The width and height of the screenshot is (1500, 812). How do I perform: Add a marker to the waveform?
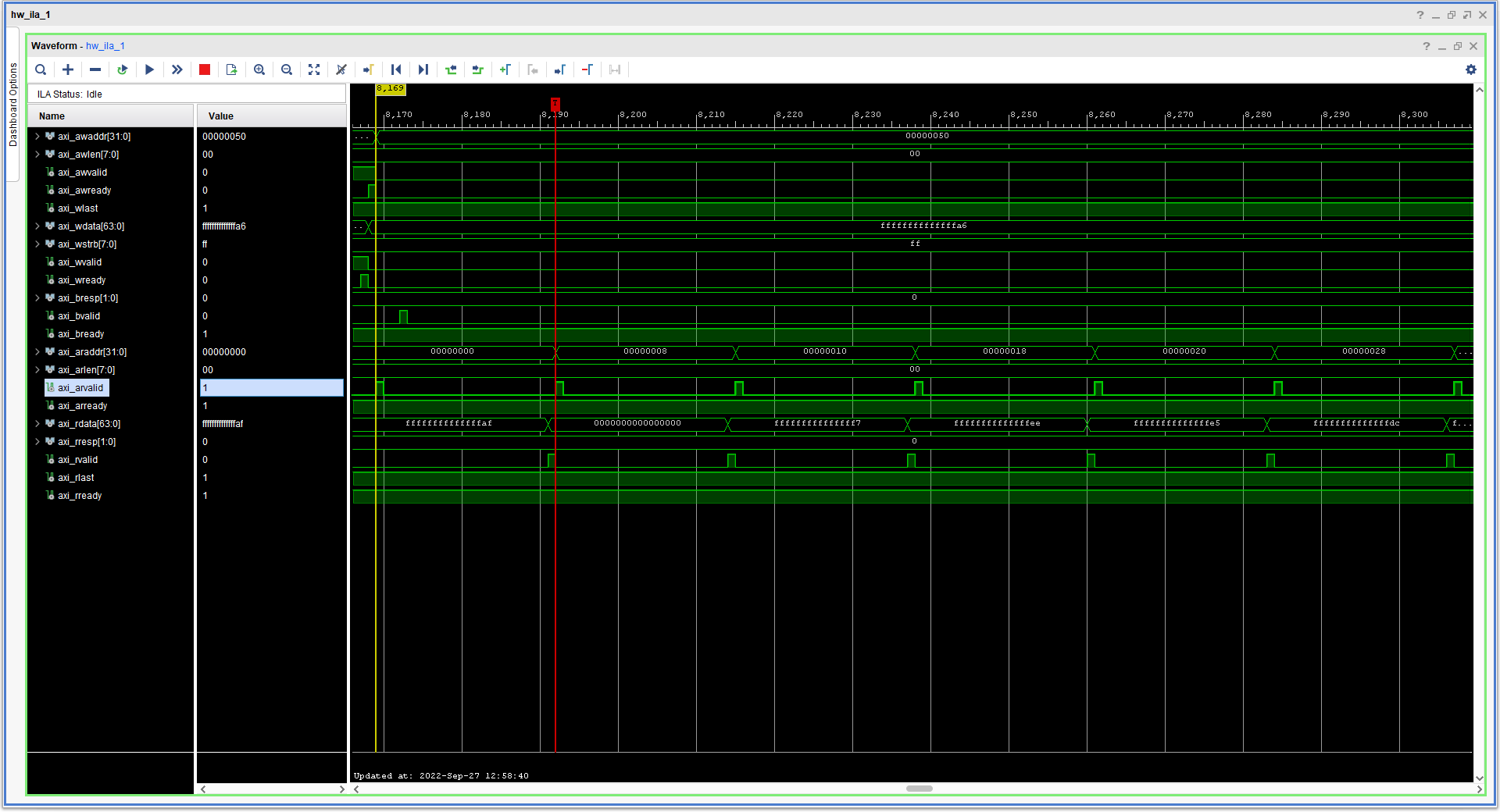pos(505,69)
